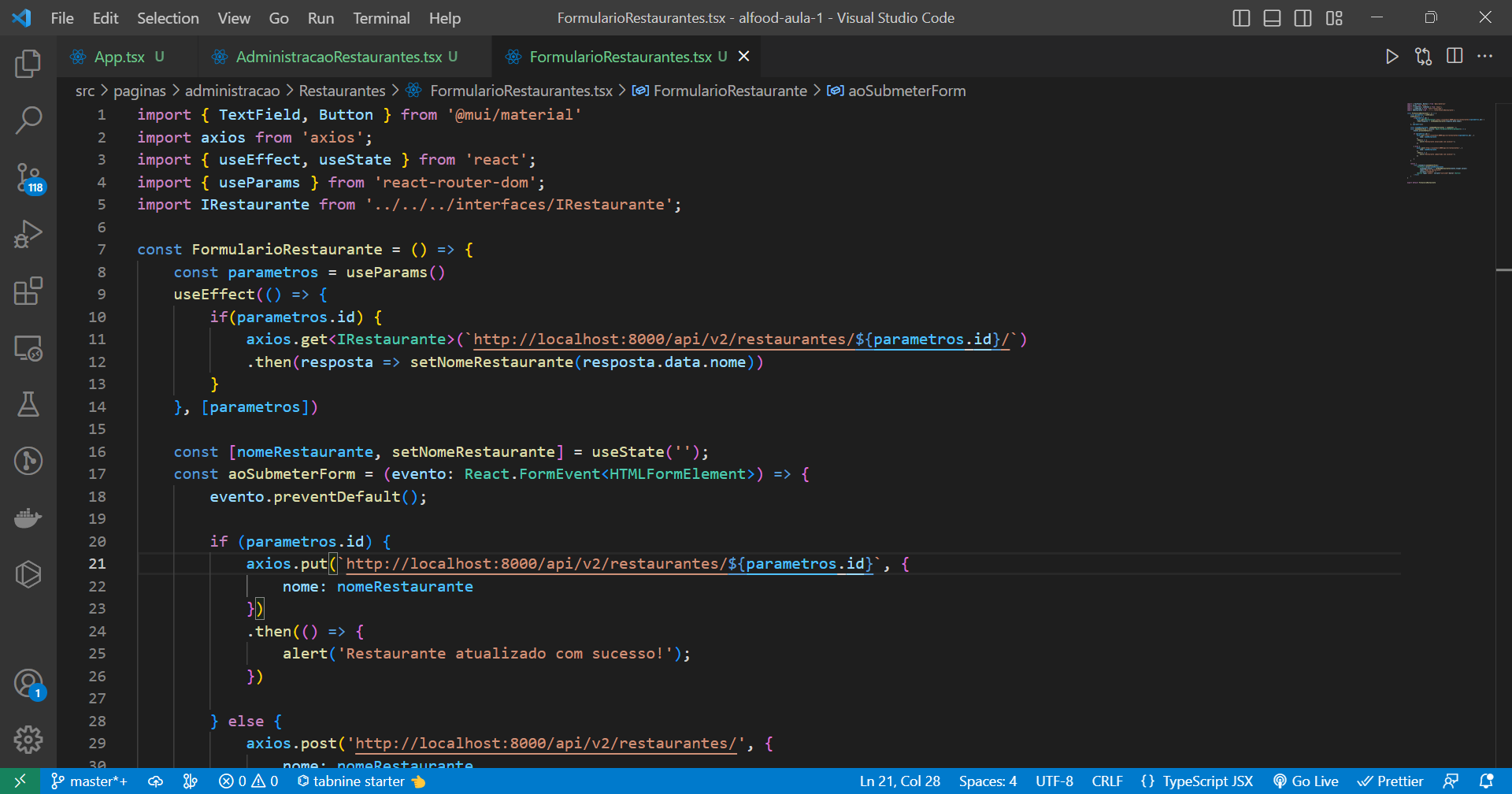1512x794 pixels.
Task: Split the editor to the right
Action: [1455, 57]
